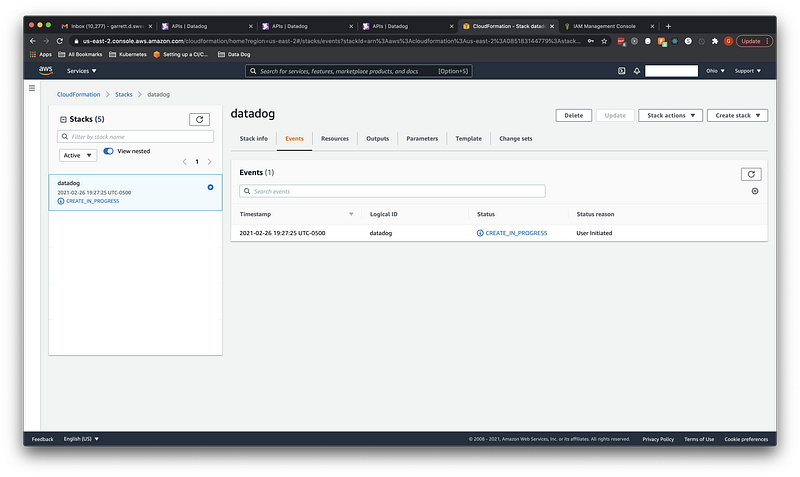This screenshot has width=800, height=477.
Task: Open the All Bookmarks folder
Action: [80, 54]
